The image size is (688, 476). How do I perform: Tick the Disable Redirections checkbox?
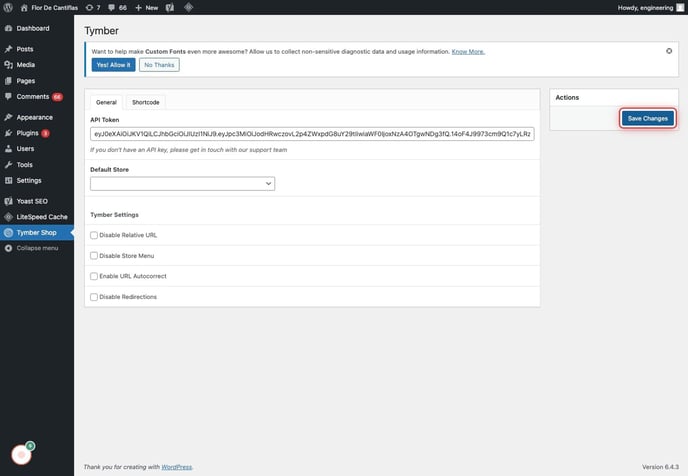point(94,297)
